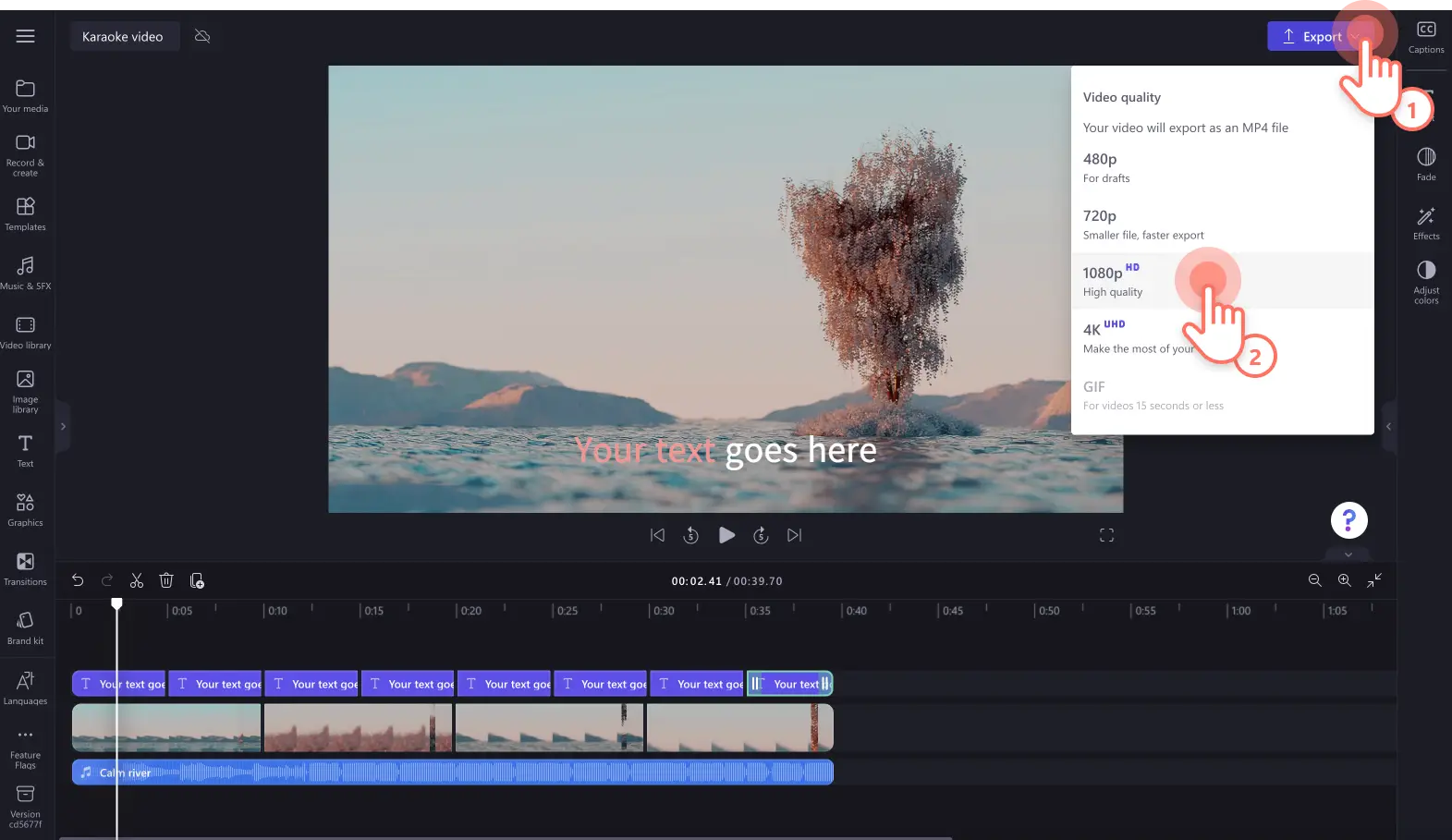This screenshot has height=840, width=1452.
Task: Click the 1:00 mark on timeline ruler
Action: [x=1240, y=611]
